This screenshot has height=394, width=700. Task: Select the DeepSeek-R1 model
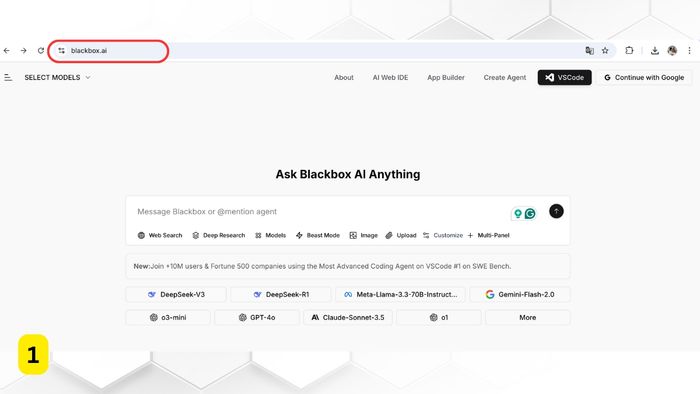[x=281, y=294]
